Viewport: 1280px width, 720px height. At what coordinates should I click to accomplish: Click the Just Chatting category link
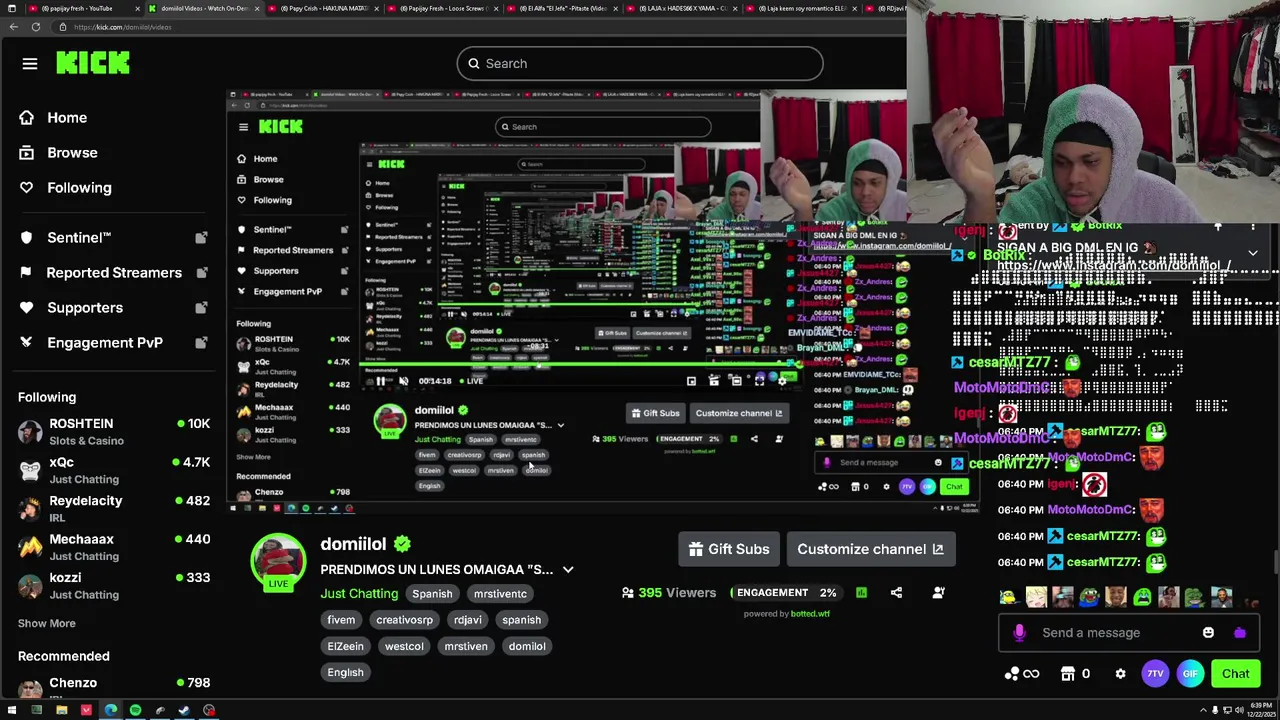tap(359, 594)
